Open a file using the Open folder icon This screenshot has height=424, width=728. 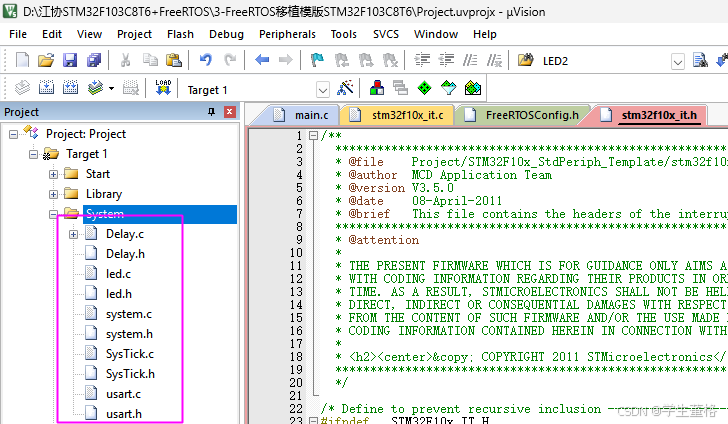46,60
